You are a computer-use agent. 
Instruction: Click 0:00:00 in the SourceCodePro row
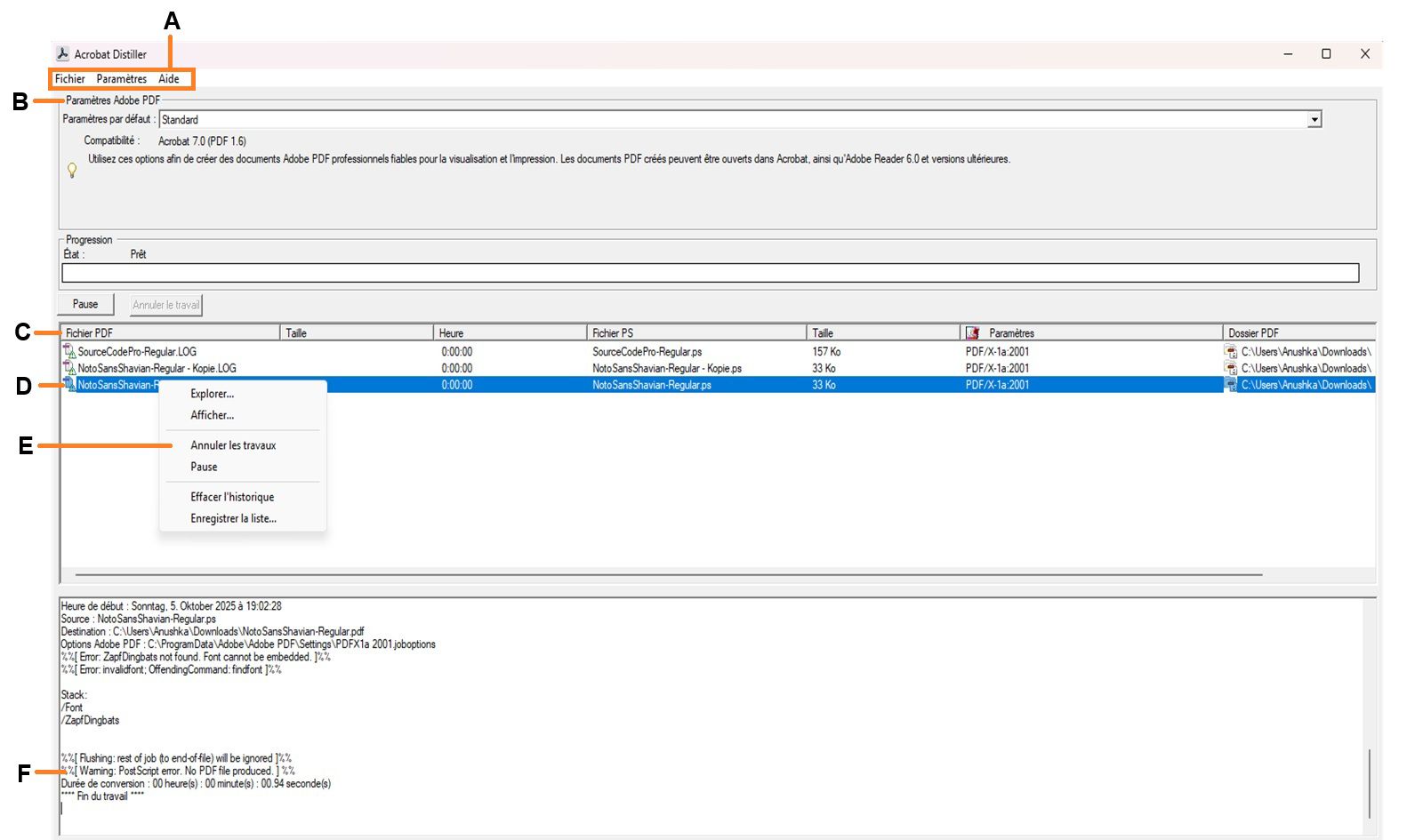pos(457,352)
